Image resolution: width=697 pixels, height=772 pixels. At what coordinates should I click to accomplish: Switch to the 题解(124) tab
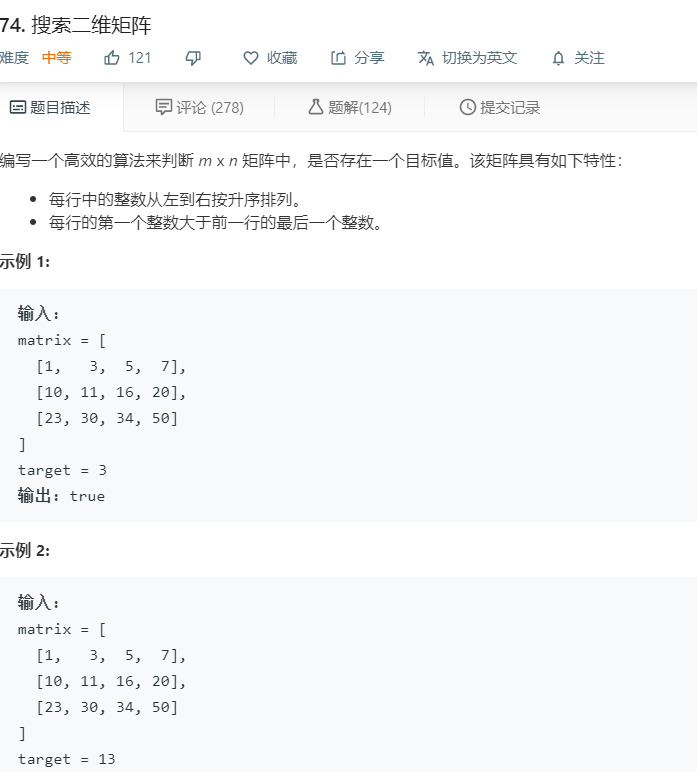click(350, 107)
